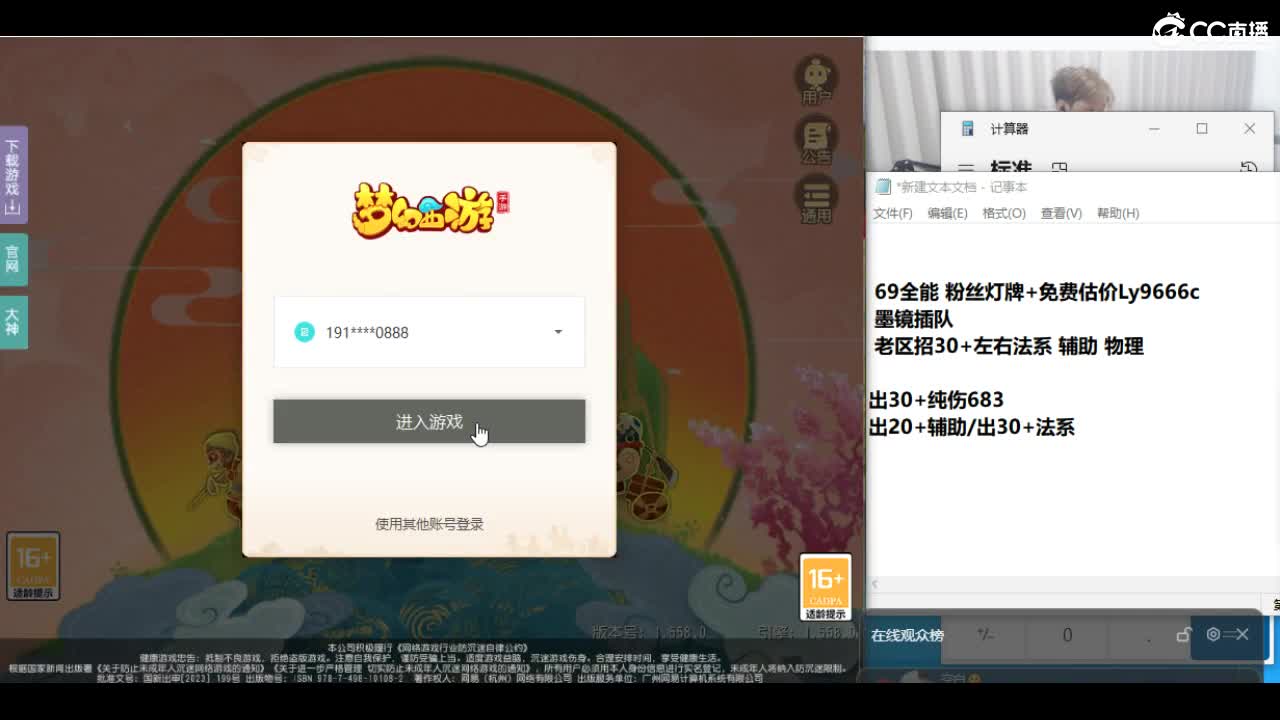The height and width of the screenshot is (720, 1280).
Task: Click the account avatar icon beside 191****0888
Action: pos(304,332)
